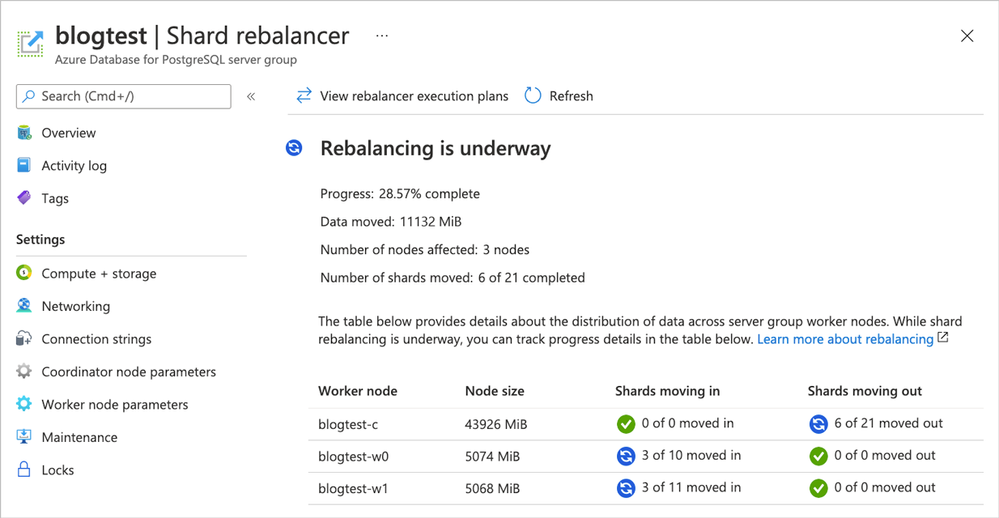This screenshot has height=518, width=999.
Task: Click the Connection strings icon
Action: point(24,339)
